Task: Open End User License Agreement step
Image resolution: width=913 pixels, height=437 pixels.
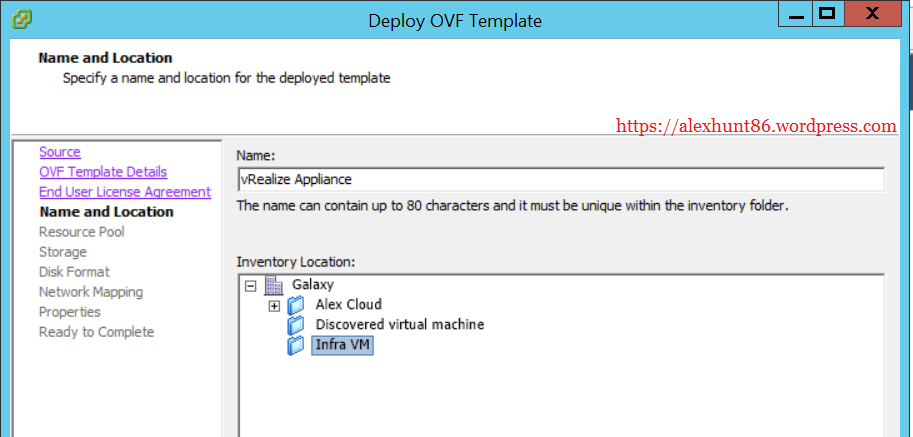Action: 125,192
